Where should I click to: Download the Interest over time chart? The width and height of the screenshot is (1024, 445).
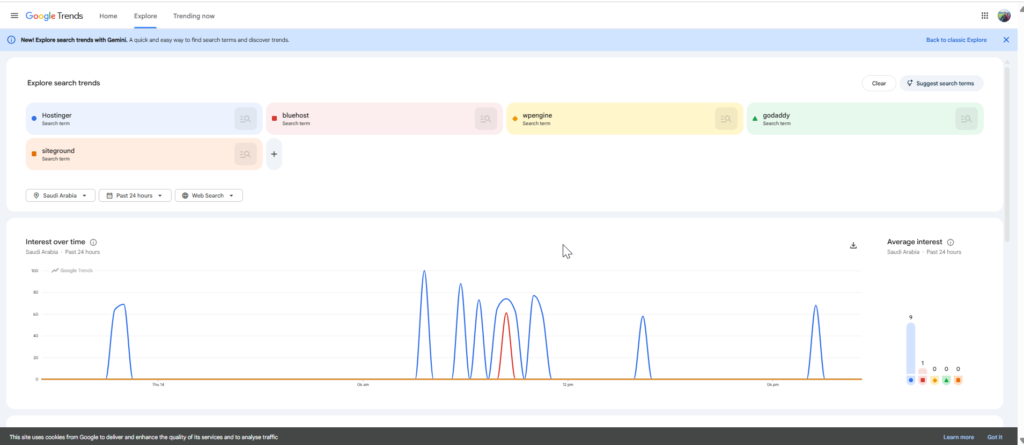coord(853,246)
